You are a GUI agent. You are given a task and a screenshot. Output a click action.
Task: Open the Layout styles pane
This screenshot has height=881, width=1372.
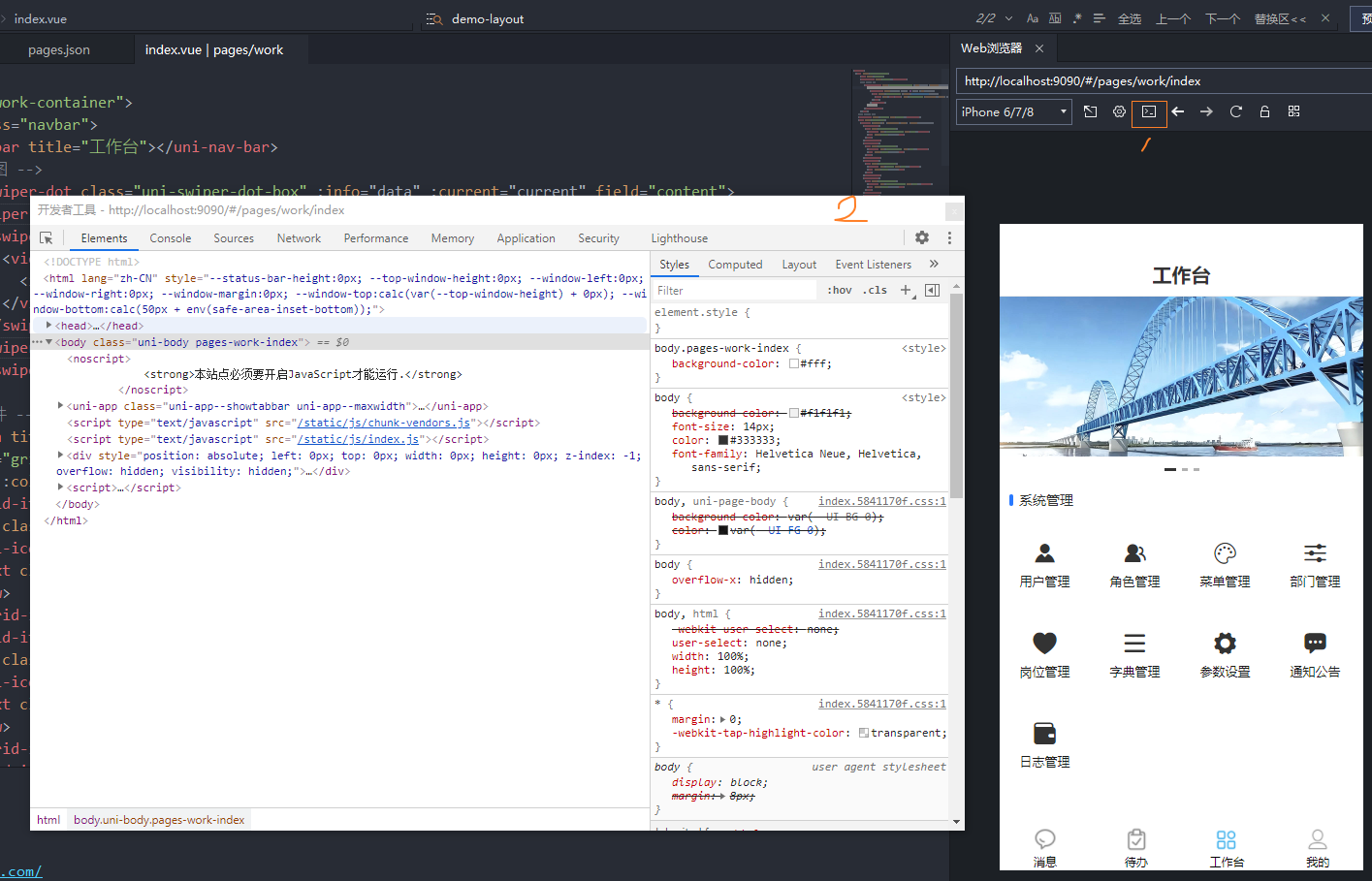pos(799,265)
